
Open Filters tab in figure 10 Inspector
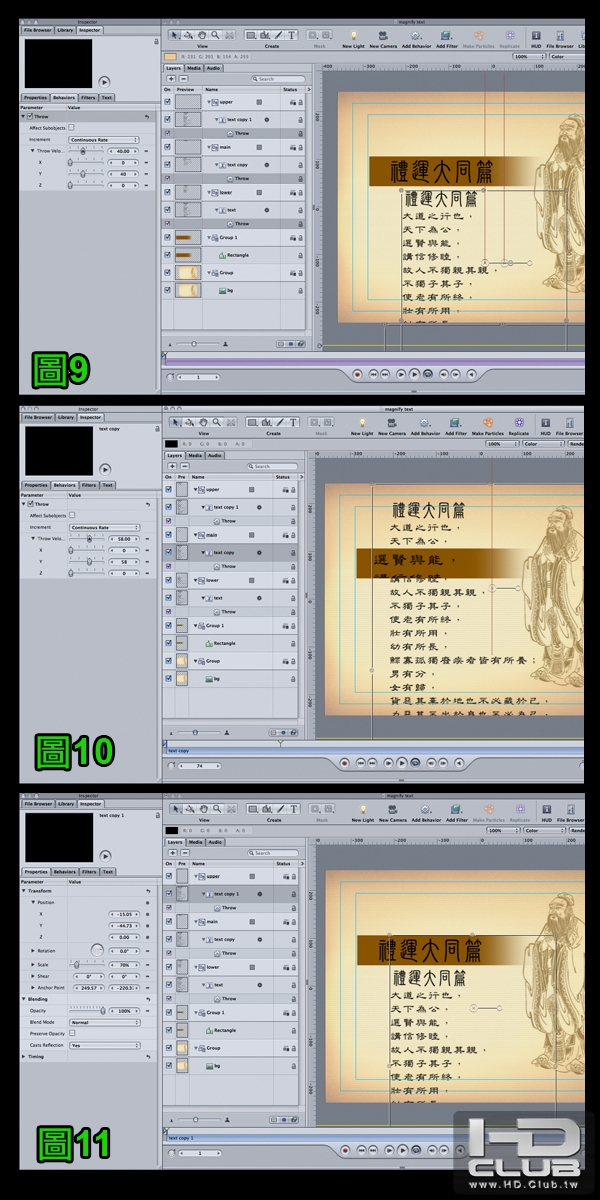pyautogui.click(x=88, y=485)
